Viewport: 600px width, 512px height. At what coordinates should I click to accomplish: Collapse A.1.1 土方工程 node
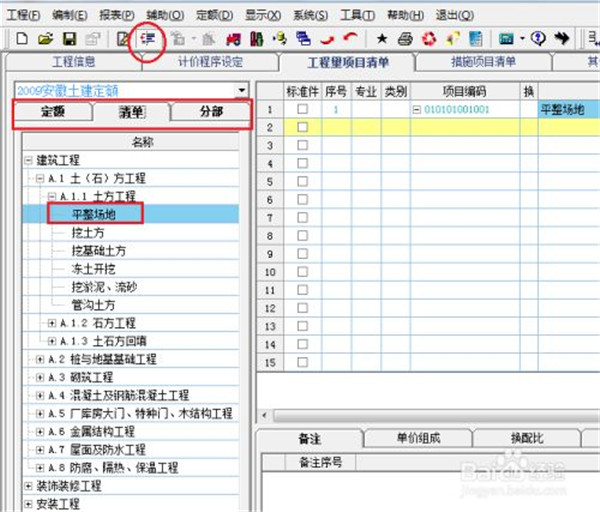coord(52,196)
